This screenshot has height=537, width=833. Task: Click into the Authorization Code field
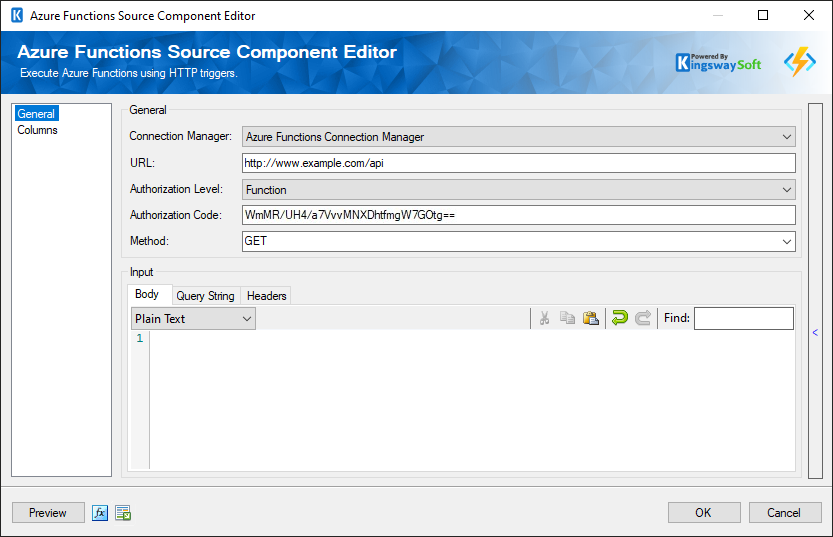(x=518, y=215)
